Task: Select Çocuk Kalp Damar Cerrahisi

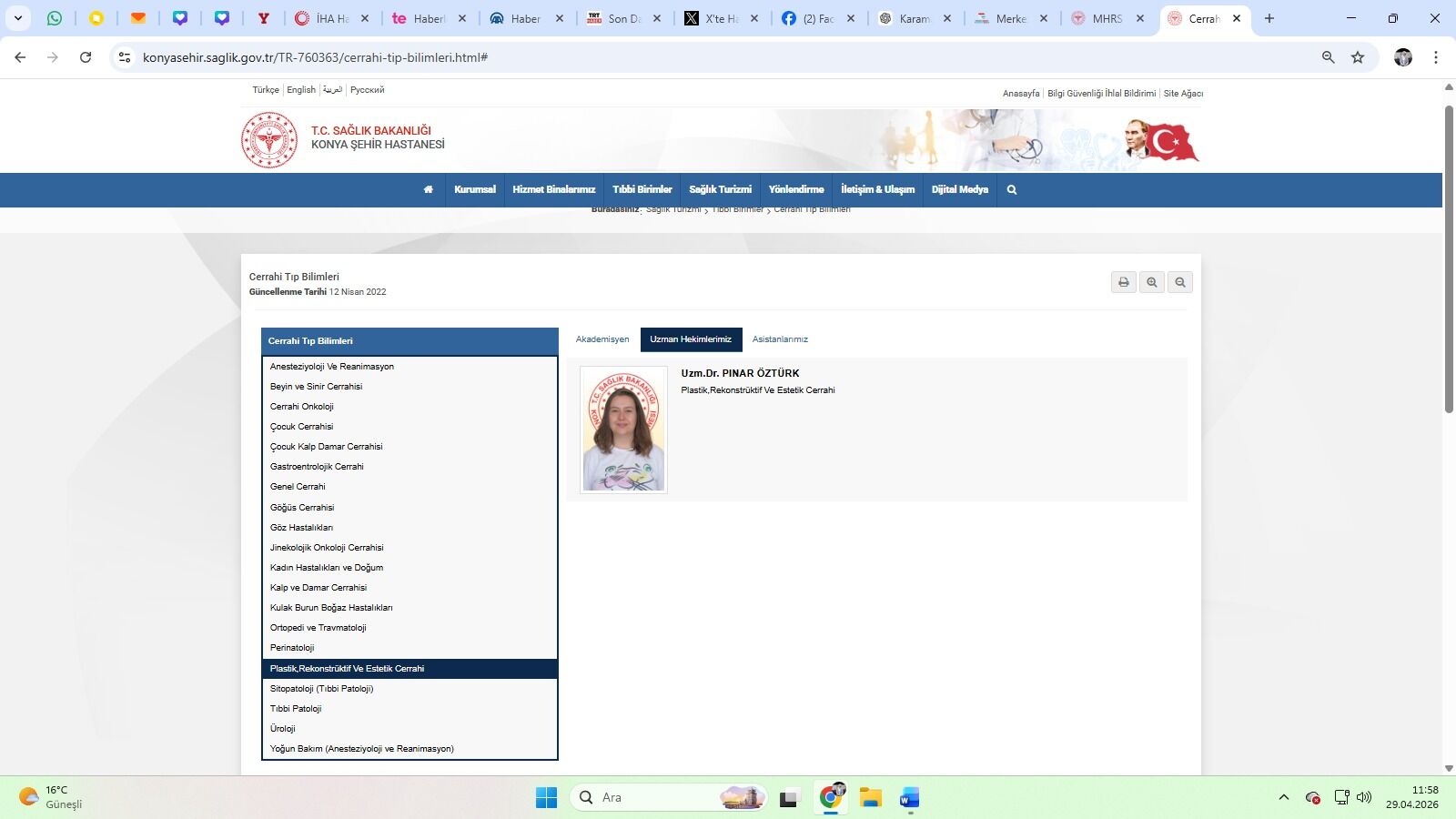Action: tap(409, 447)
